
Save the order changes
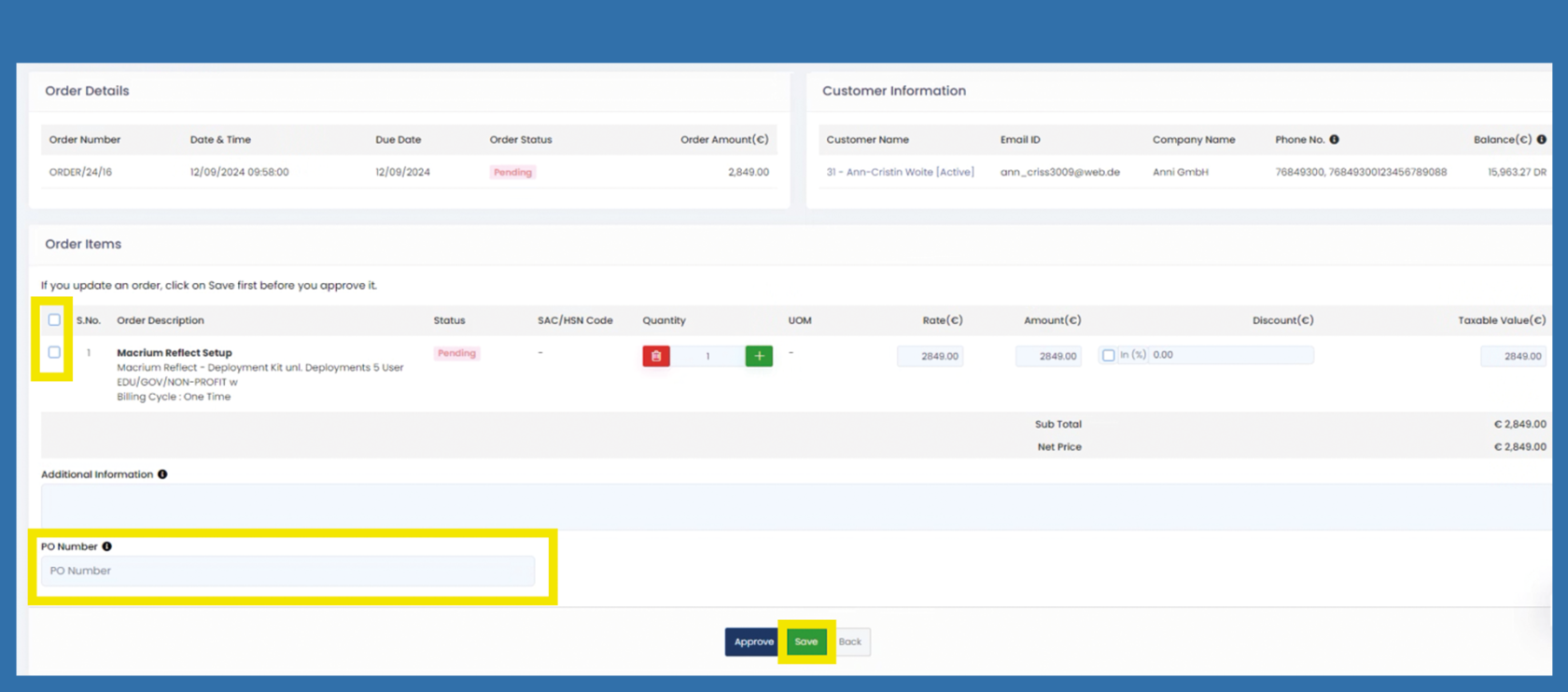tap(806, 642)
